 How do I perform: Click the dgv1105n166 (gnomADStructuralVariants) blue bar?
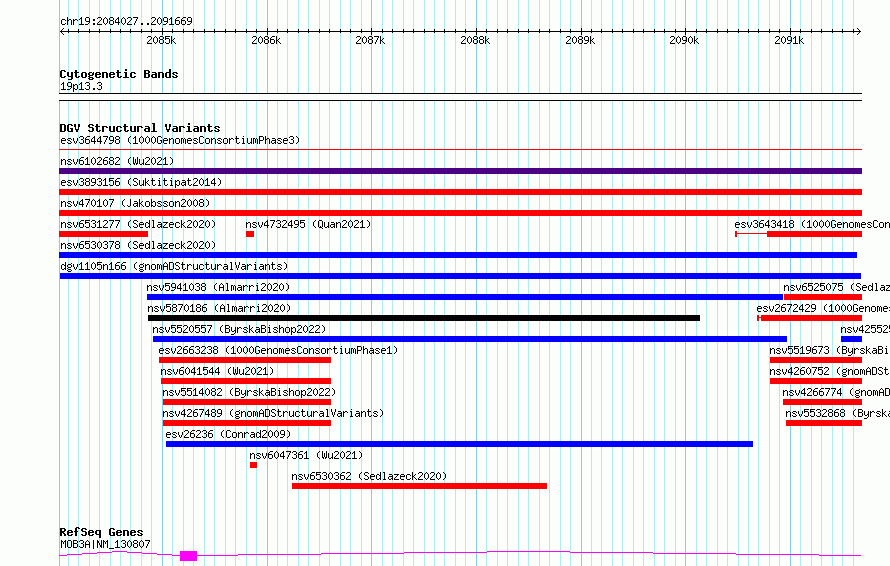(x=460, y=276)
